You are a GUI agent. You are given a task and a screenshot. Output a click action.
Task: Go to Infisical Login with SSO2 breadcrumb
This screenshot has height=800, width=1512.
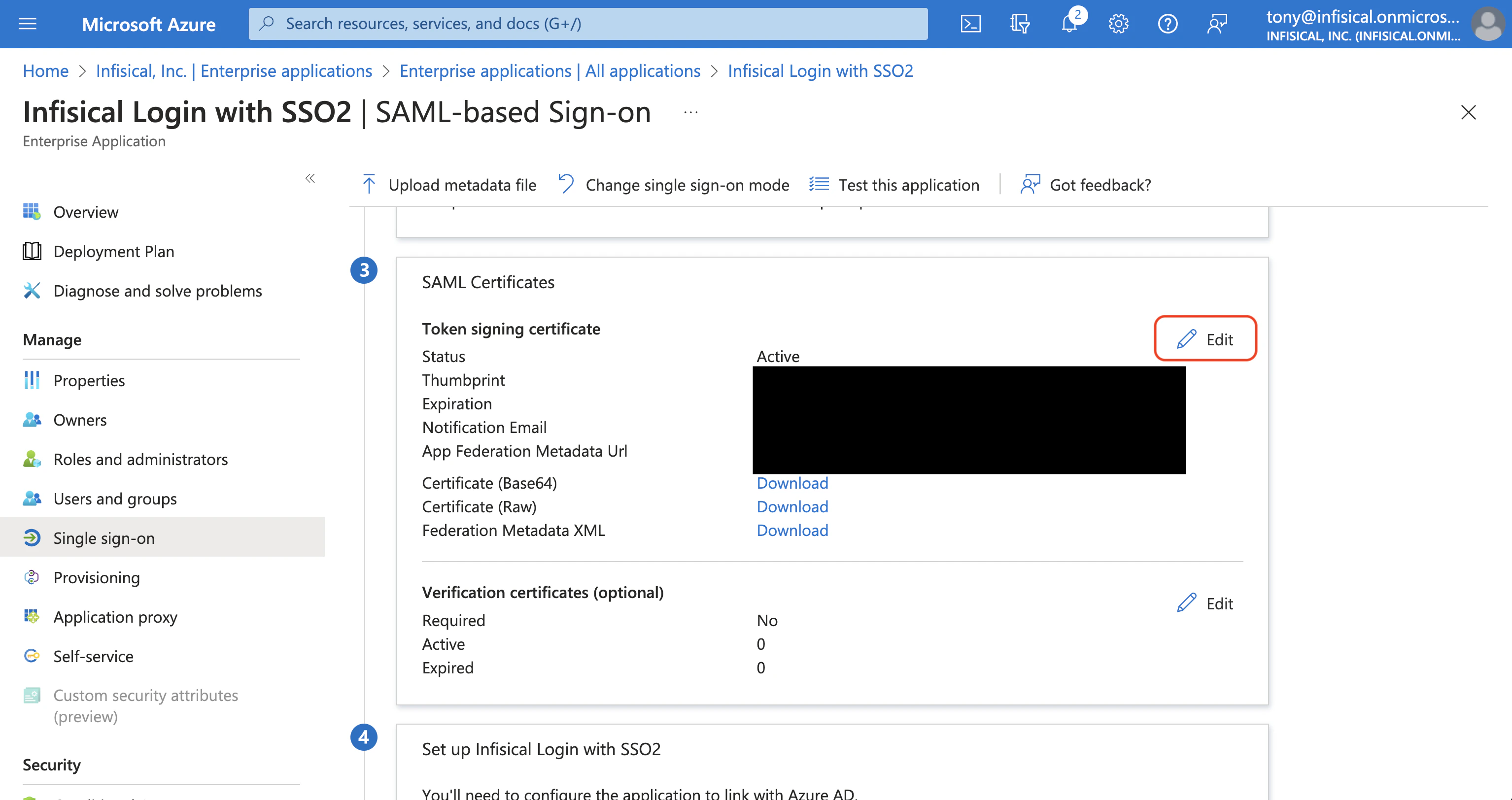[x=821, y=70]
